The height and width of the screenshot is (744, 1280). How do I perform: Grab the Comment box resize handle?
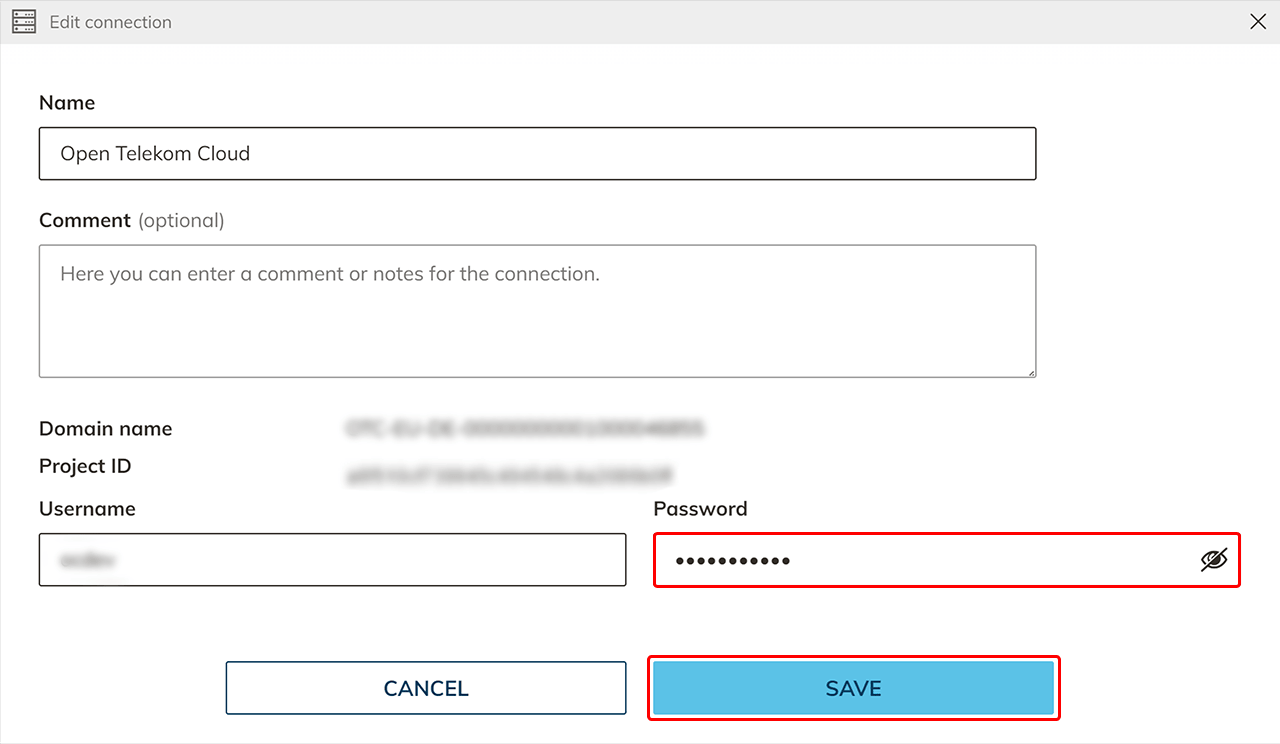point(1031,372)
